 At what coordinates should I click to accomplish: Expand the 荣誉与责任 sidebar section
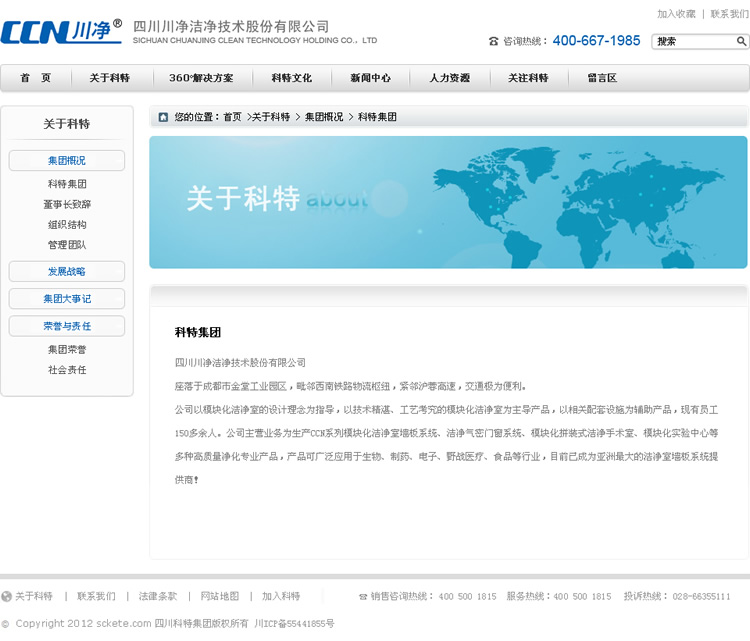point(66,326)
